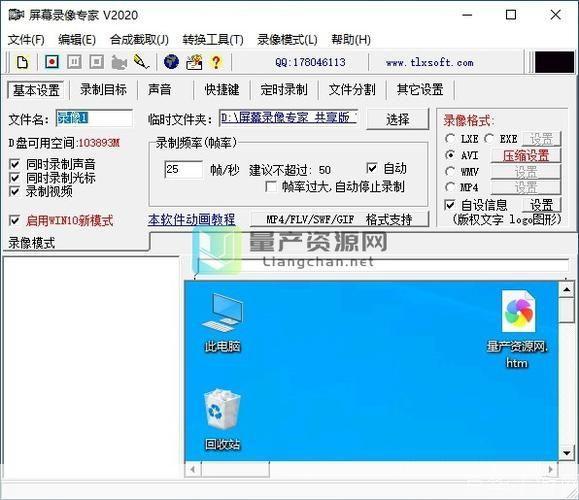This screenshot has height=500, width=579.
Task: Switch to the 定时录制 tab
Action: [x=284, y=90]
